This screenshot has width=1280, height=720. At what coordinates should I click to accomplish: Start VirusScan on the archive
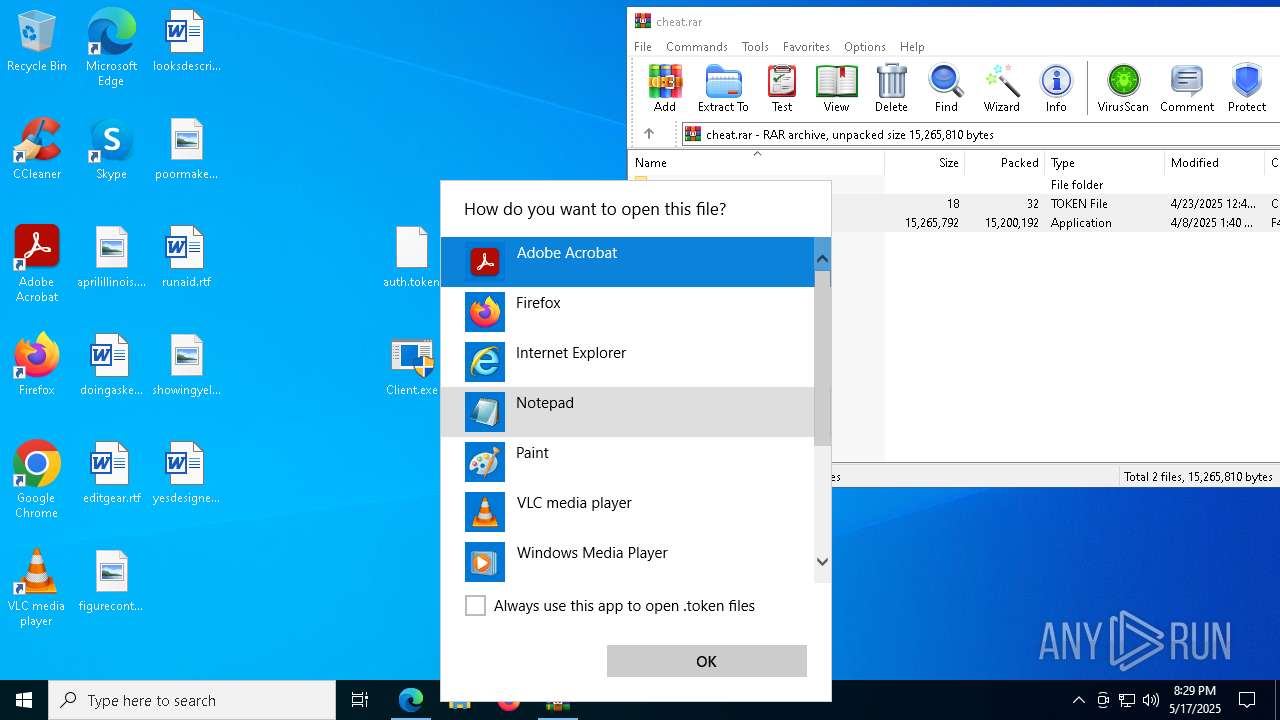[1123, 88]
